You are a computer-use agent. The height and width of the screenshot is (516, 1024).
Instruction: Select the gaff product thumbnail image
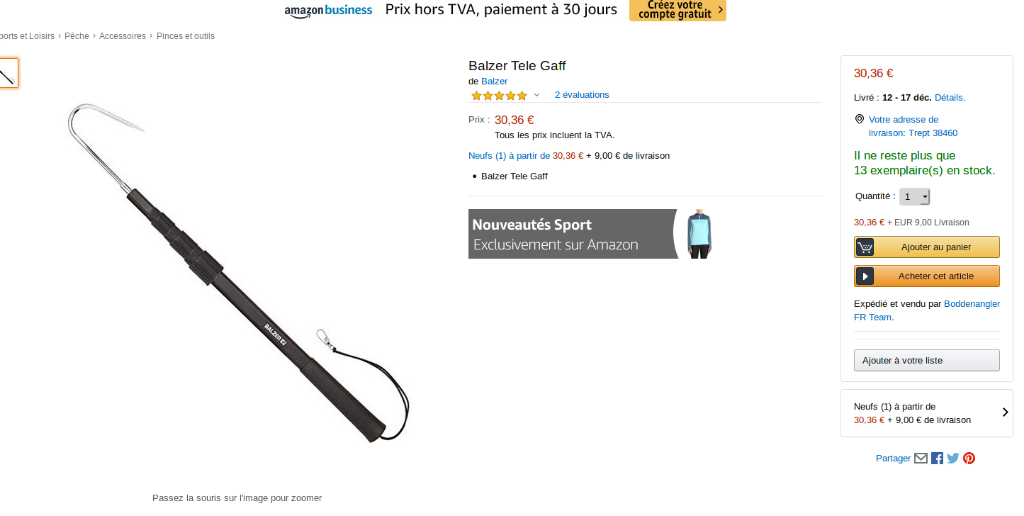(7, 73)
